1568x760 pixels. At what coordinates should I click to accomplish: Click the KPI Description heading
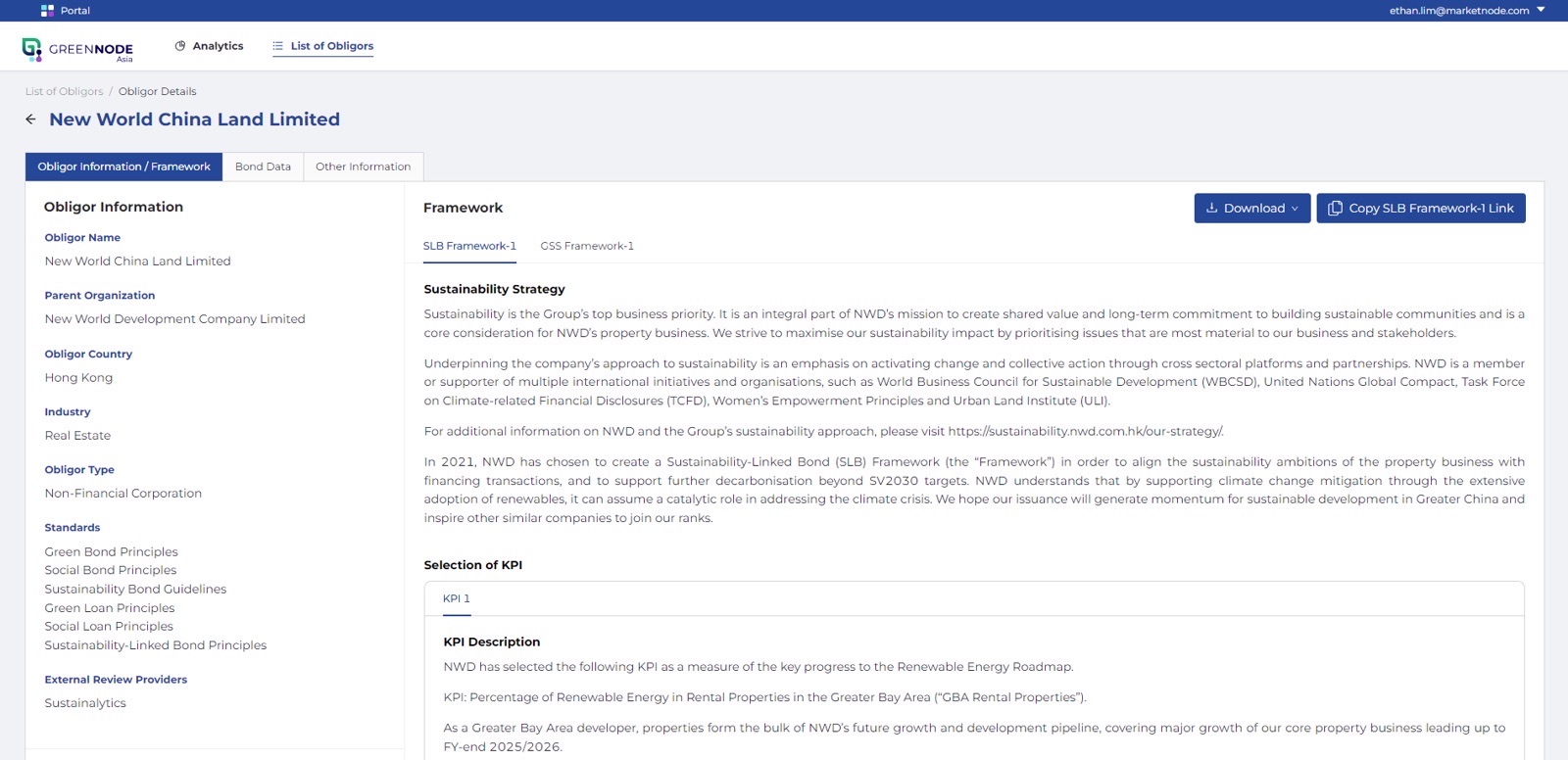pyautogui.click(x=492, y=642)
